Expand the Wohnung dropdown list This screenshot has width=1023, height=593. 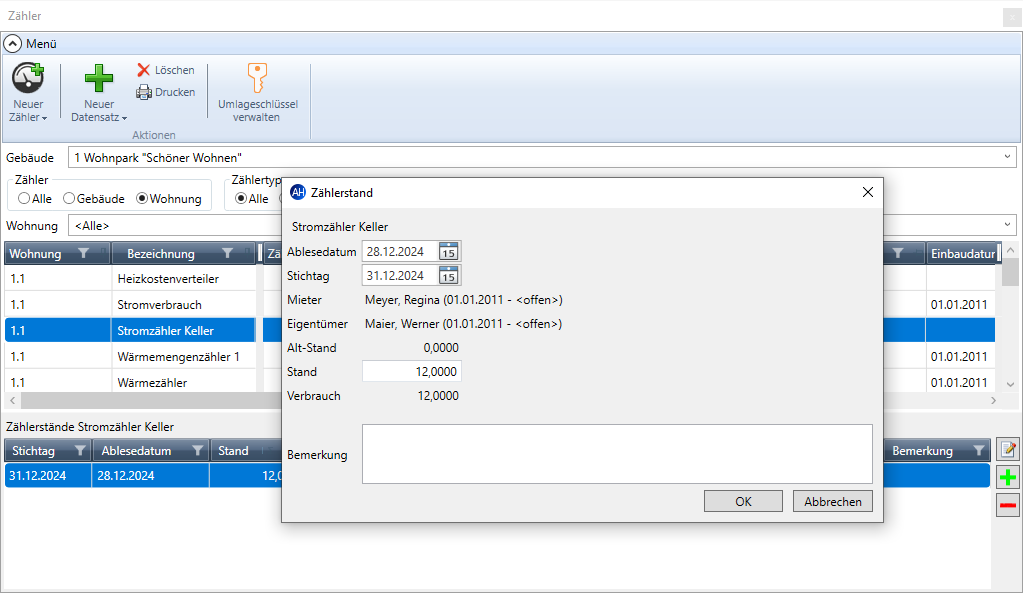(x=1006, y=225)
